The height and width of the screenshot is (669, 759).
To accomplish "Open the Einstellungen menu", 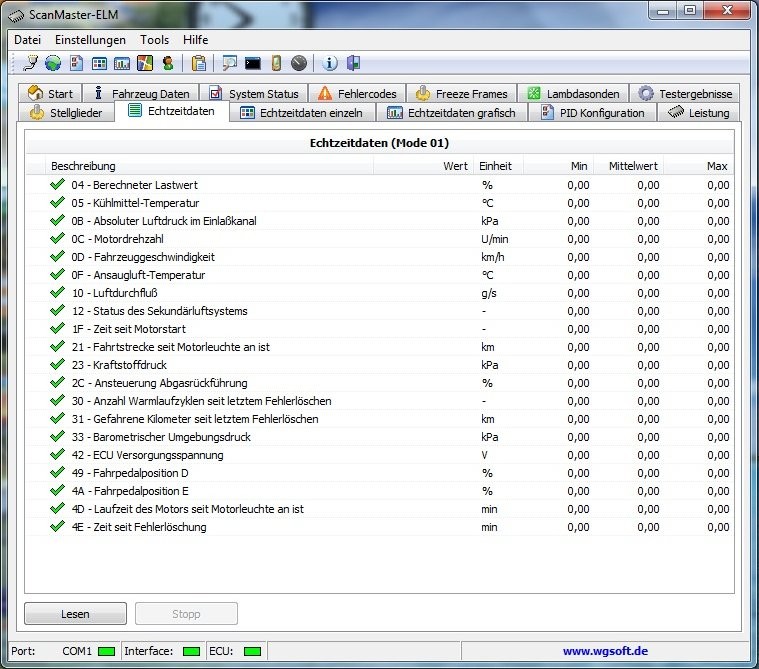I will [x=90, y=40].
